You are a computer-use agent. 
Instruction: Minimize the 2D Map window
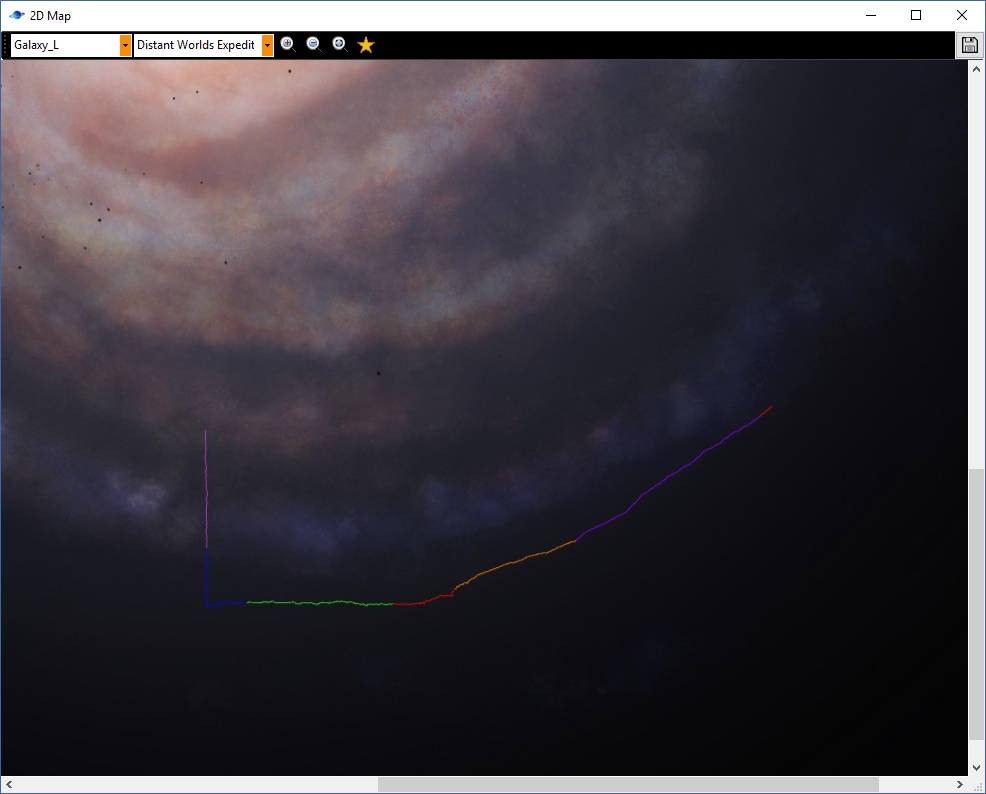pos(871,15)
